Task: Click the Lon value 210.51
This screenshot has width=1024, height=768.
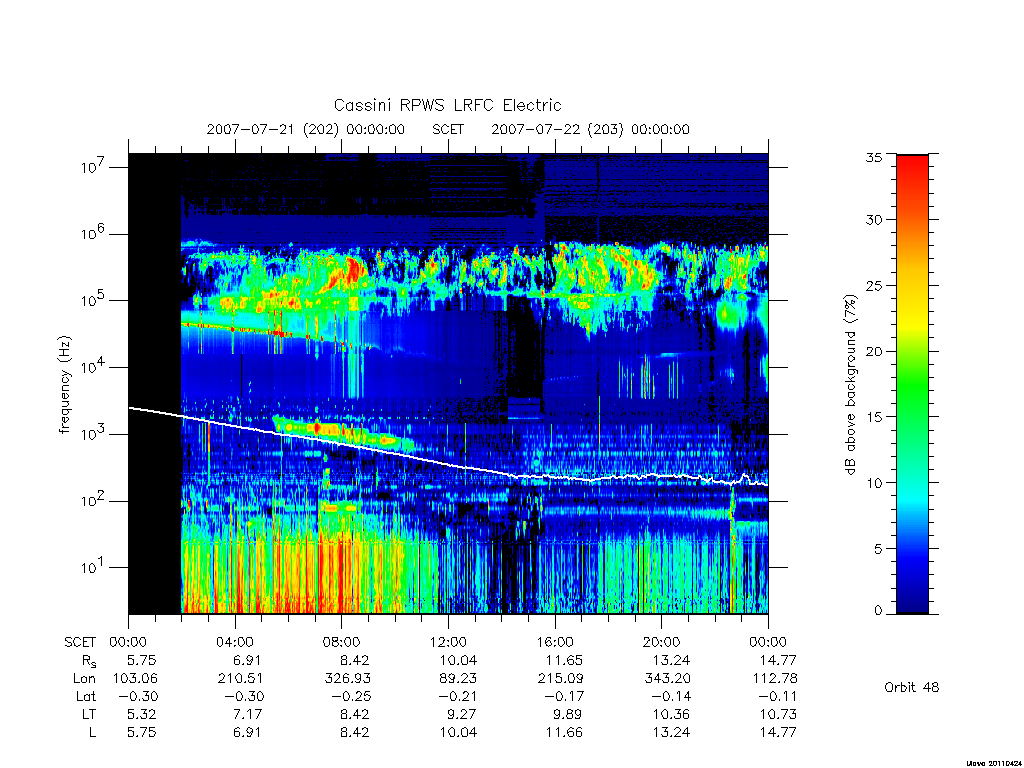Action: (240, 679)
